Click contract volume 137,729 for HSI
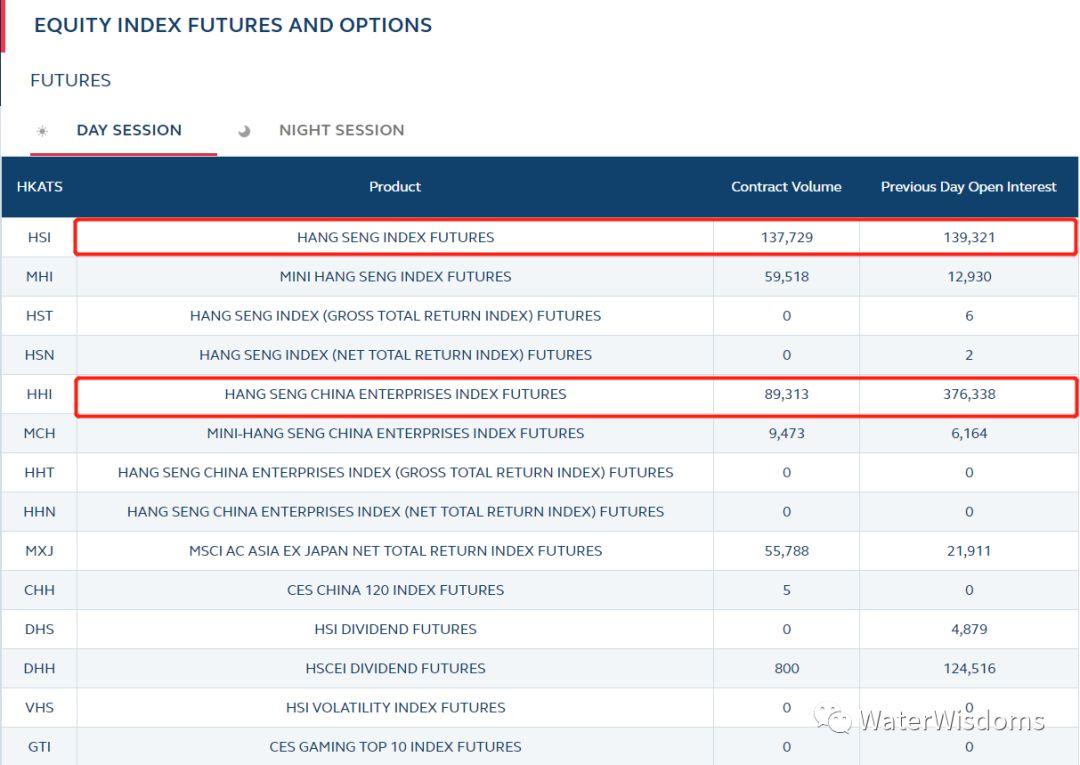1080x765 pixels. click(787, 238)
